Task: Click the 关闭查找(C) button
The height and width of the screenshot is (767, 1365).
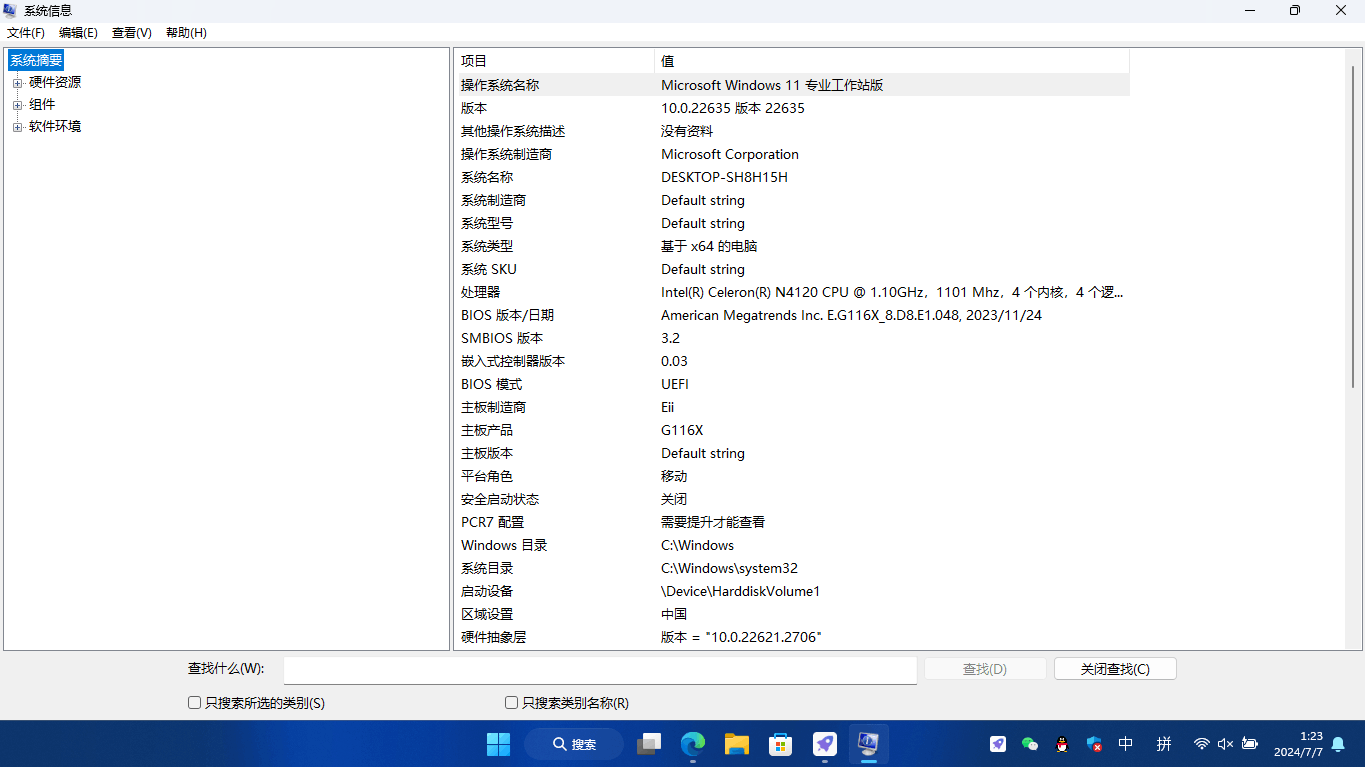Action: (x=1115, y=669)
